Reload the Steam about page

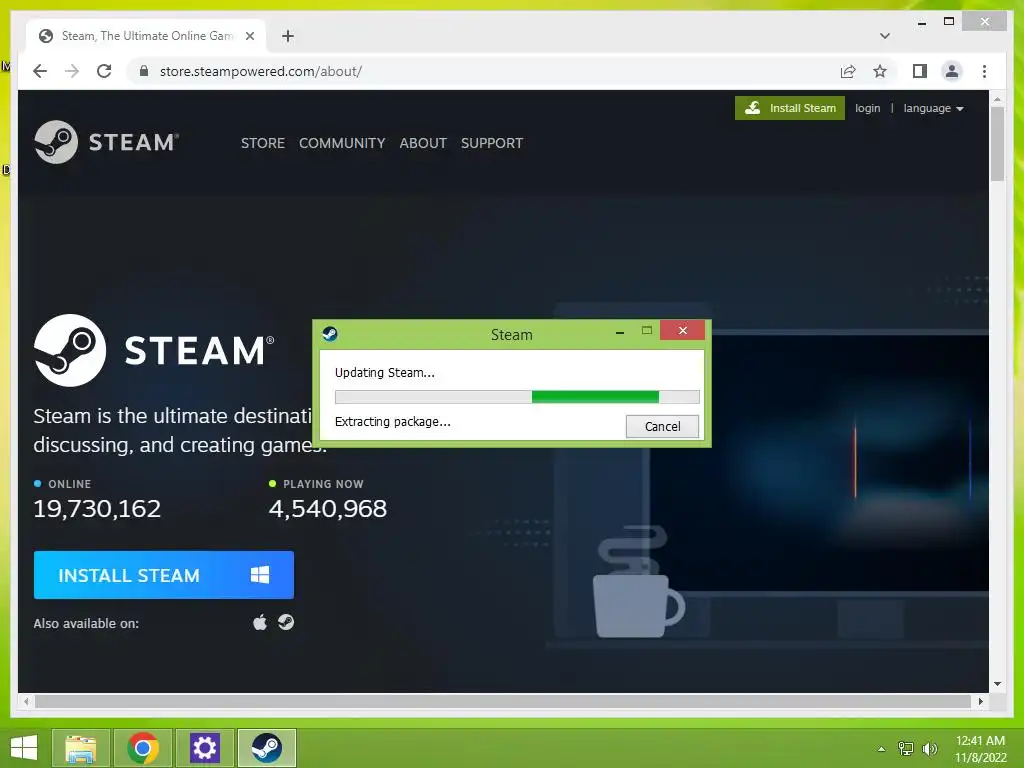tap(104, 71)
